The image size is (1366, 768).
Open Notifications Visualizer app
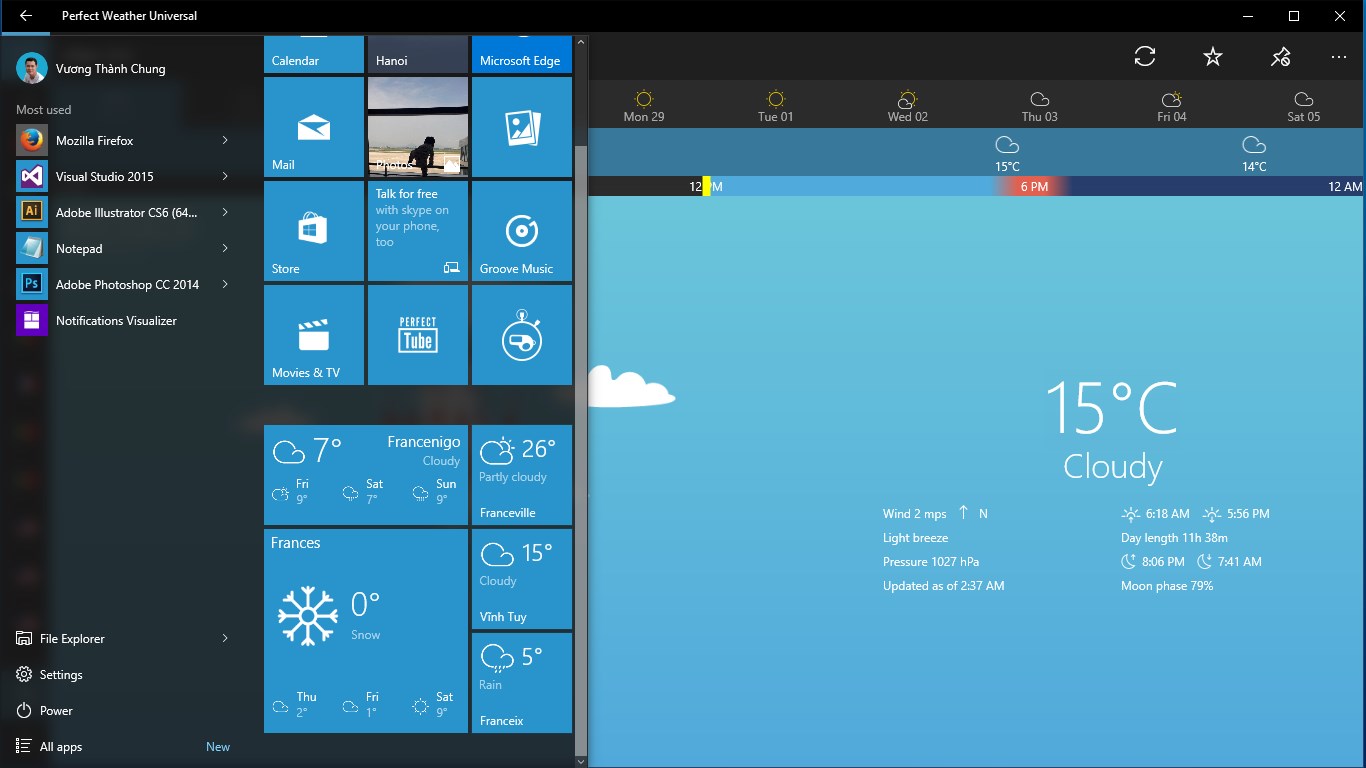[124, 320]
